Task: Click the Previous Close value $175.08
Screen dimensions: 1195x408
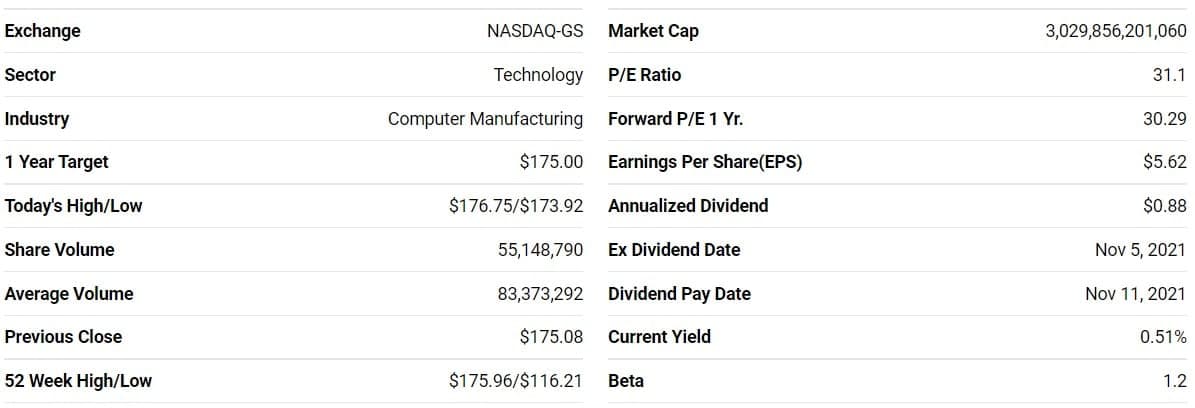Action: tap(551, 337)
